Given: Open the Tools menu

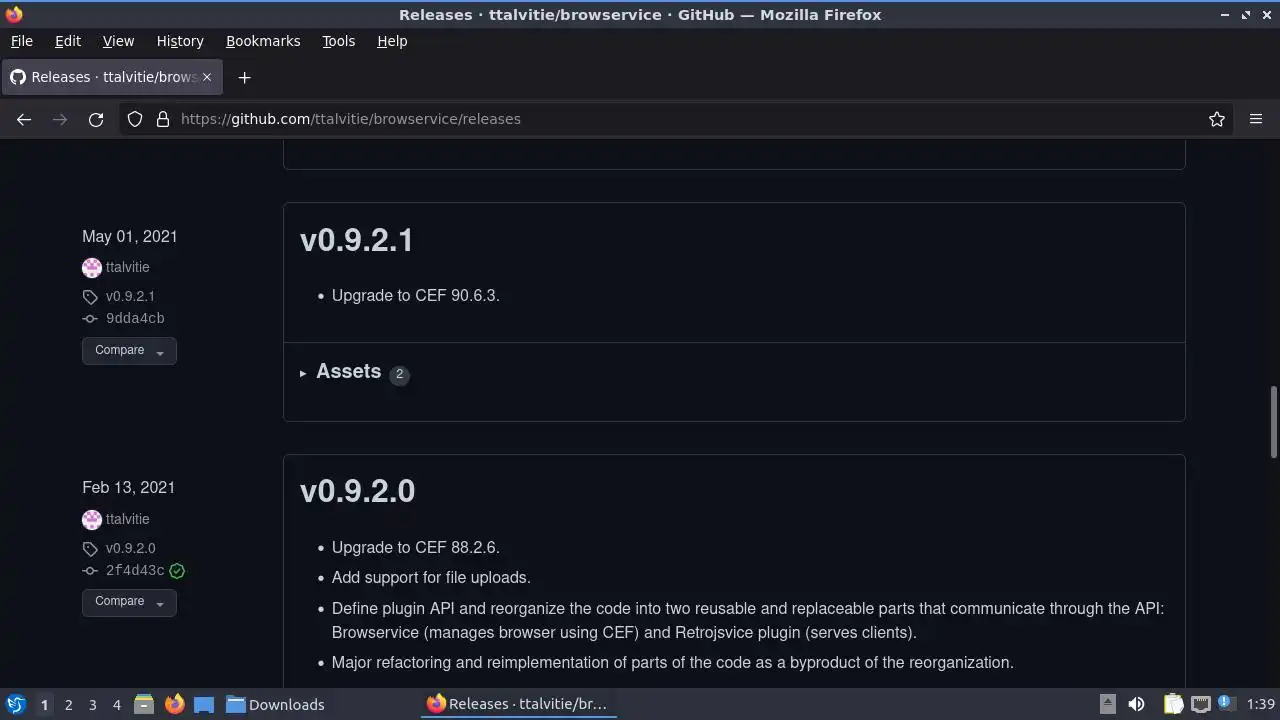Looking at the screenshot, I should coord(338,41).
